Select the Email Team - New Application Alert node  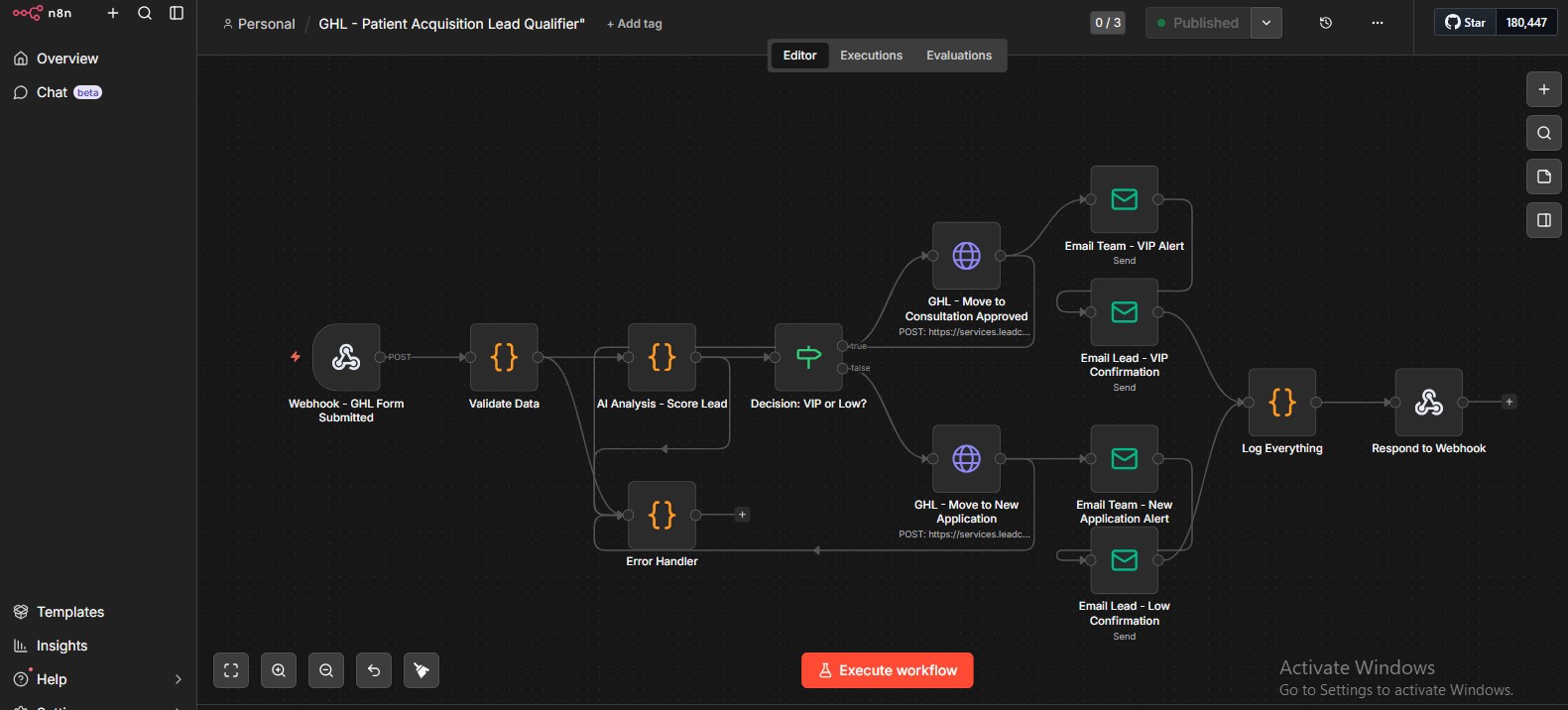(x=1125, y=458)
